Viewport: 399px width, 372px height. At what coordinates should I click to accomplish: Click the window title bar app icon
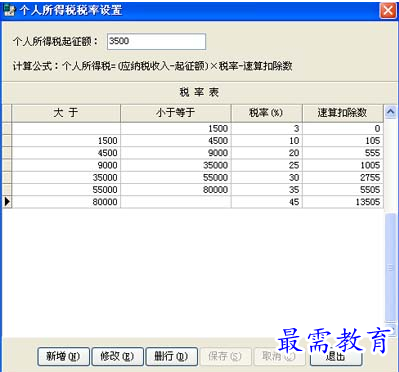(x=9, y=10)
